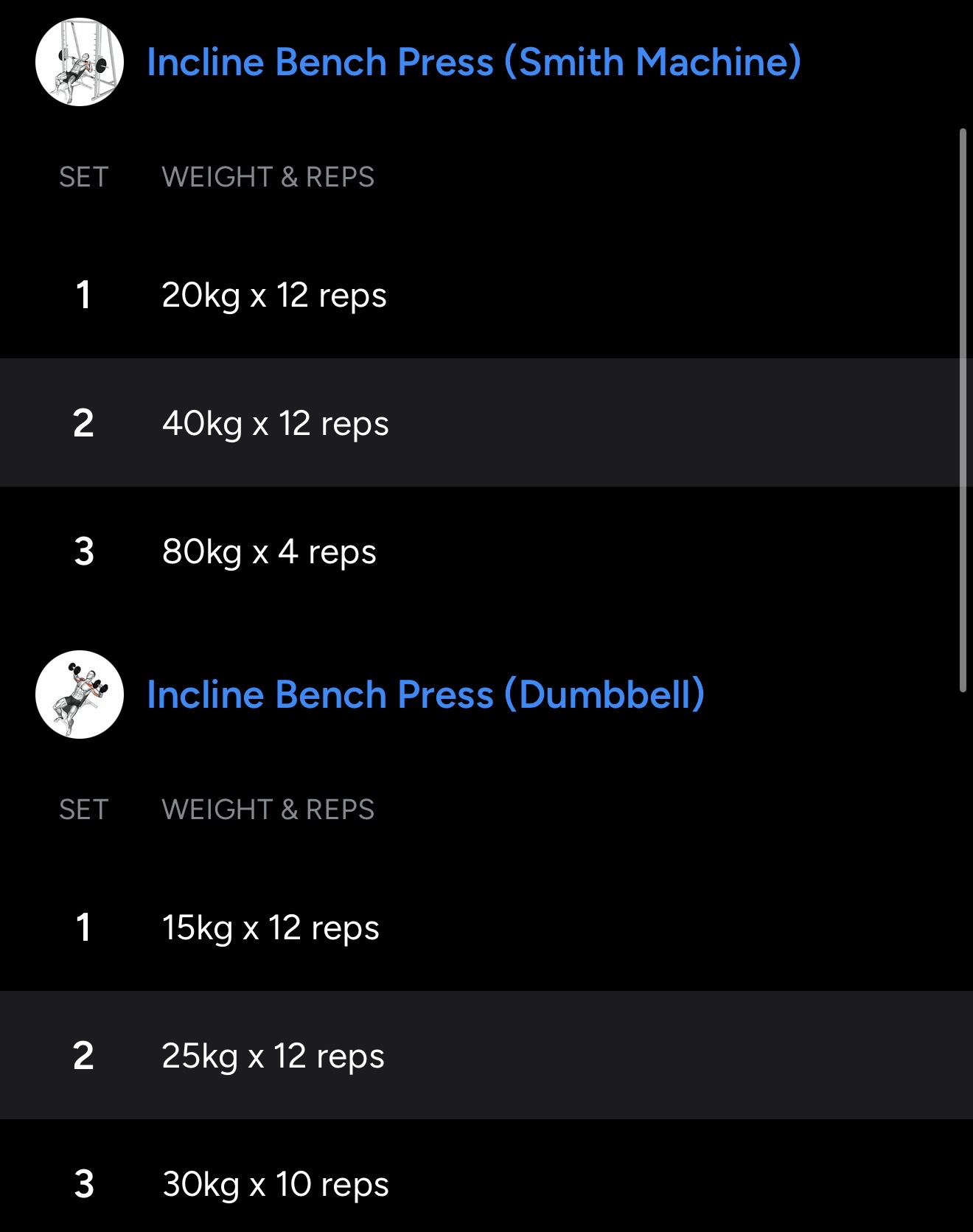Tap set number 2 of Smith Machine press
The width and height of the screenshot is (973, 1232).
(x=83, y=423)
